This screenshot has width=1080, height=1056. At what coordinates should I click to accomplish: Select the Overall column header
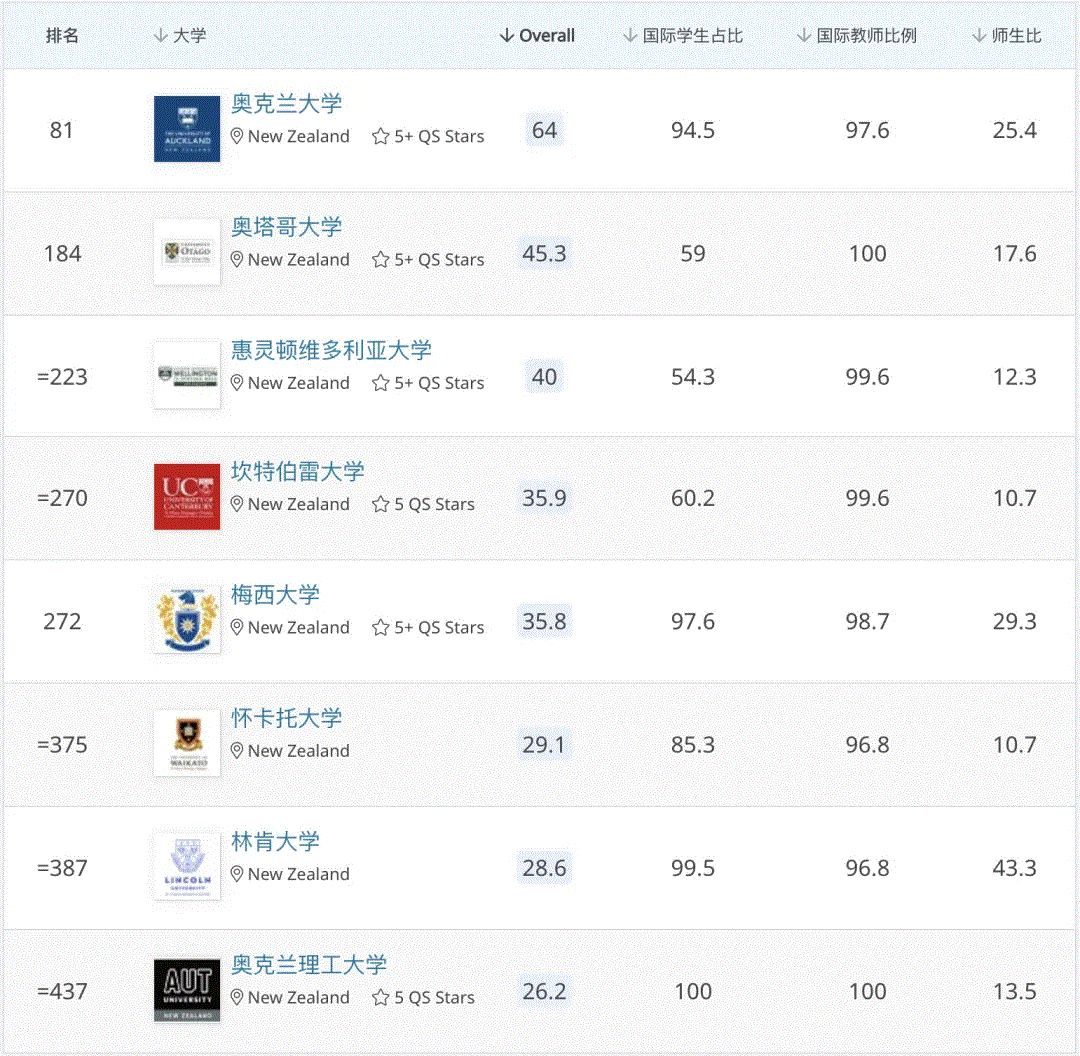click(x=546, y=35)
